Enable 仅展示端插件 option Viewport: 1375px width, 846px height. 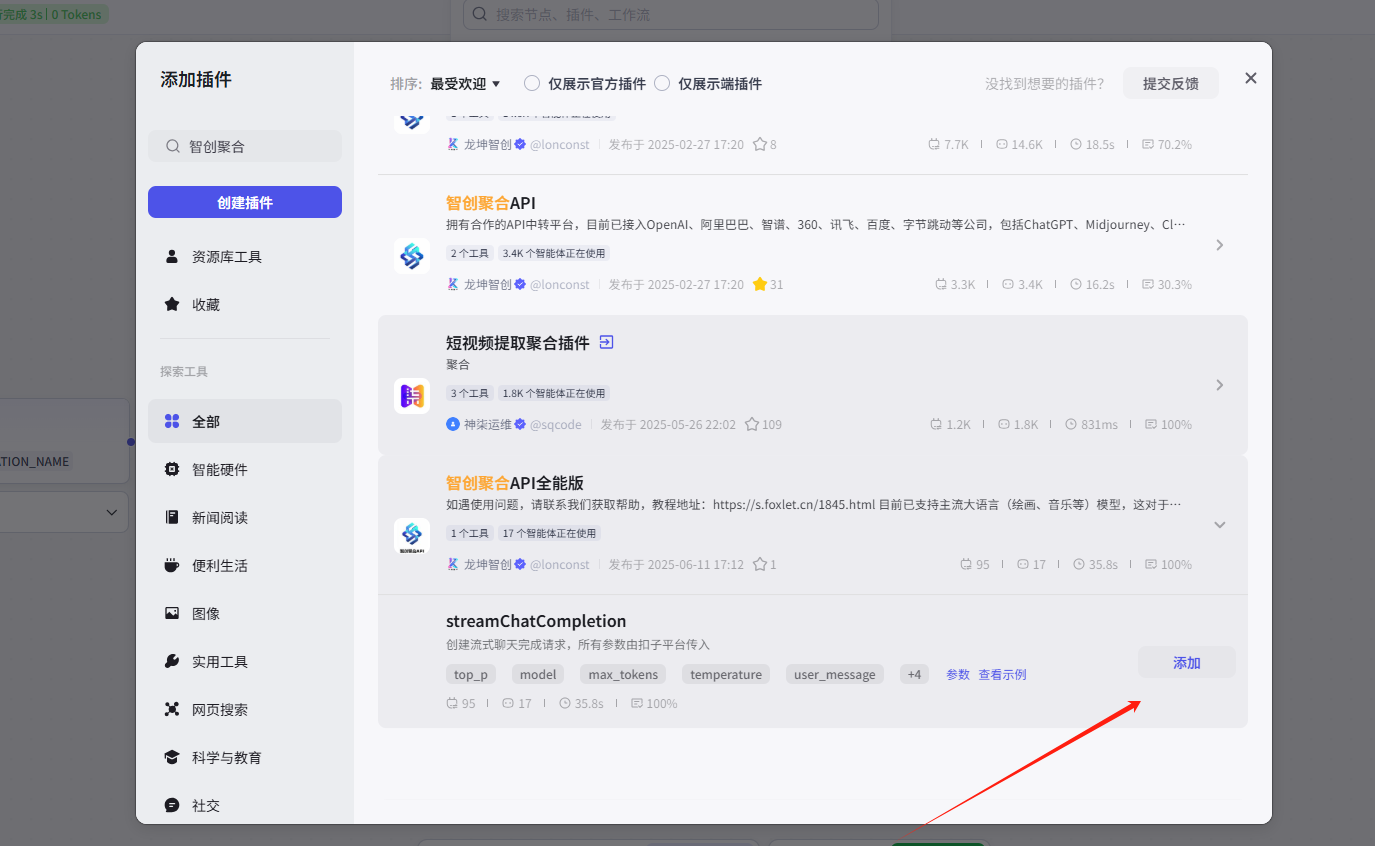662,84
